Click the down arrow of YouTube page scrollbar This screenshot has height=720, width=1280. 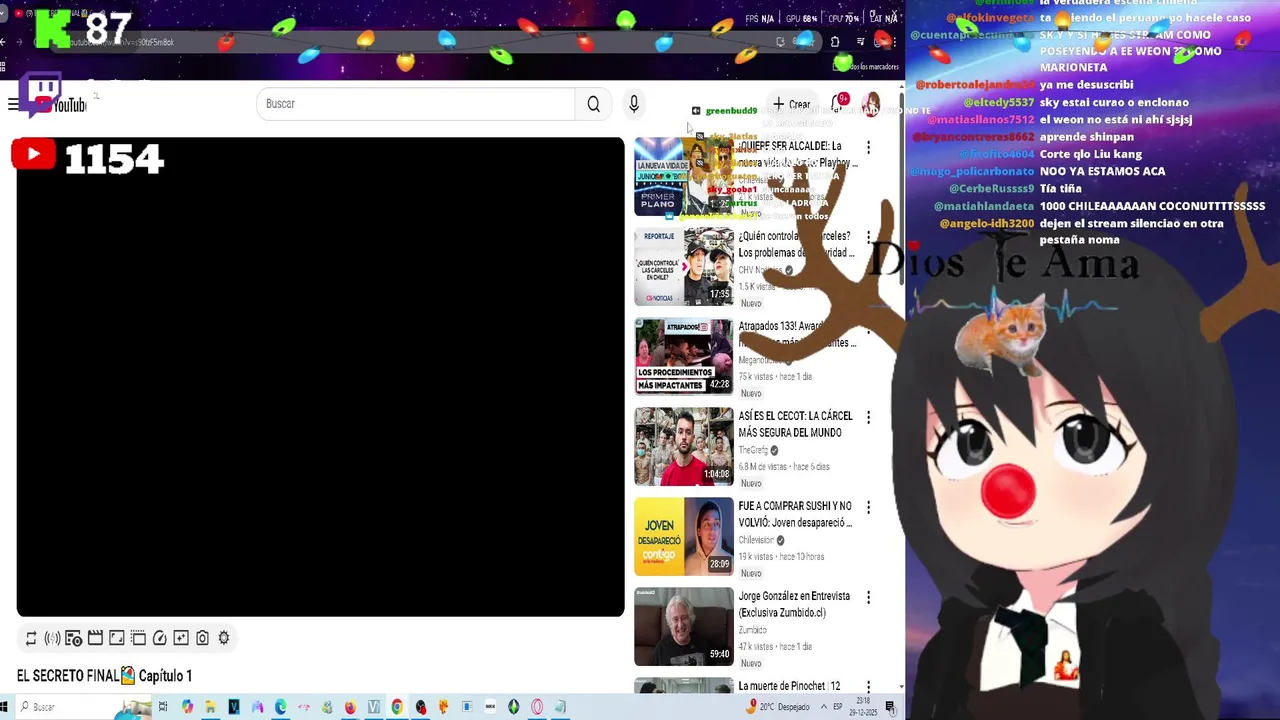click(901, 688)
